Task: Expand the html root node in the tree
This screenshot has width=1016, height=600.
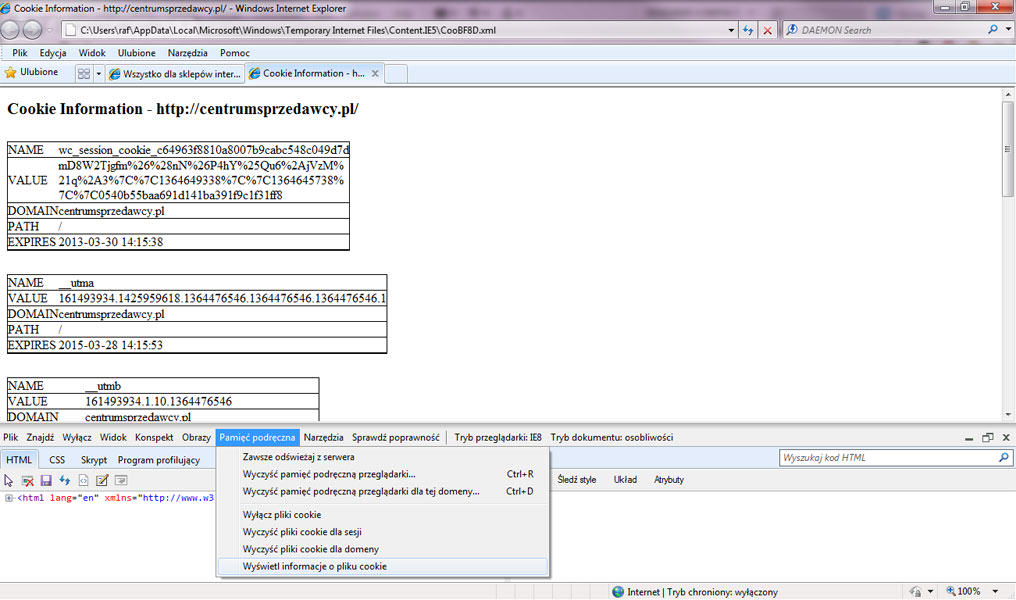Action: click(x=9, y=498)
